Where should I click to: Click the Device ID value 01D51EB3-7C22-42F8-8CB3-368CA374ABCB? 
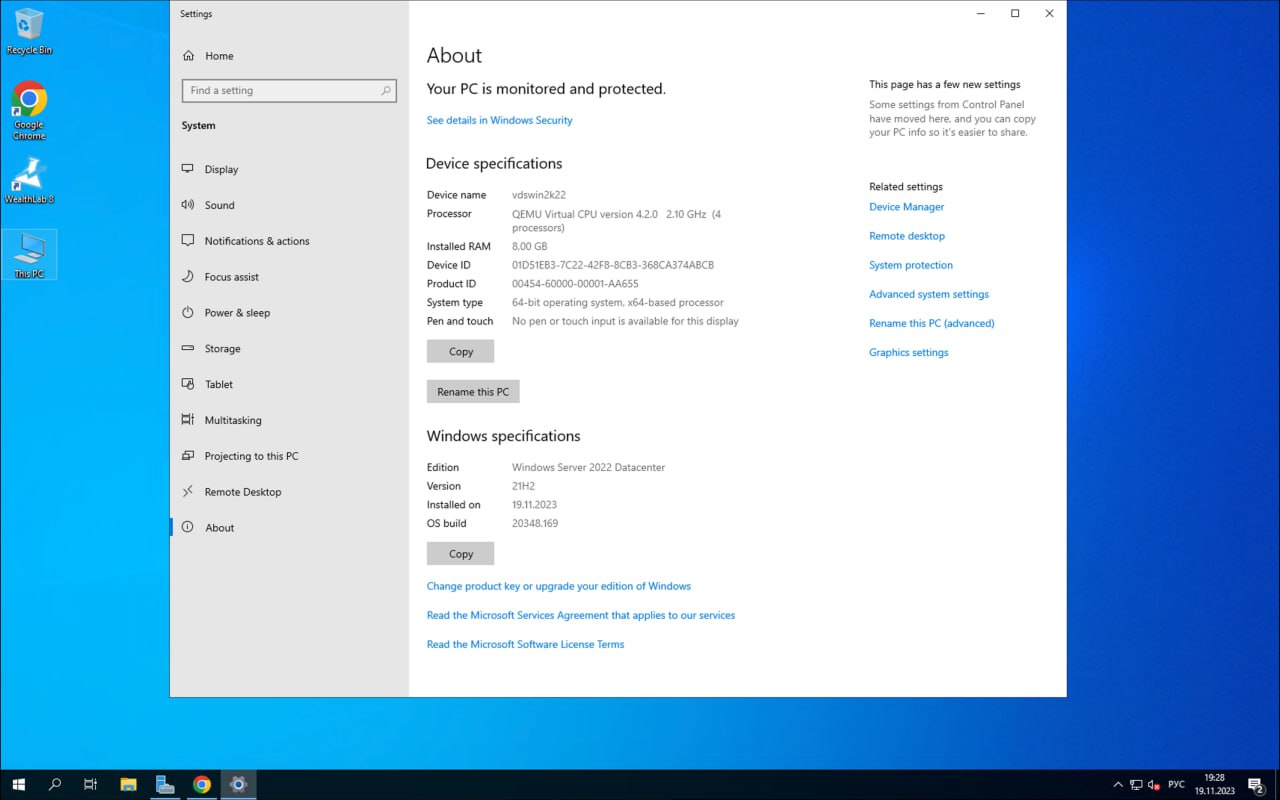pyautogui.click(x=613, y=265)
